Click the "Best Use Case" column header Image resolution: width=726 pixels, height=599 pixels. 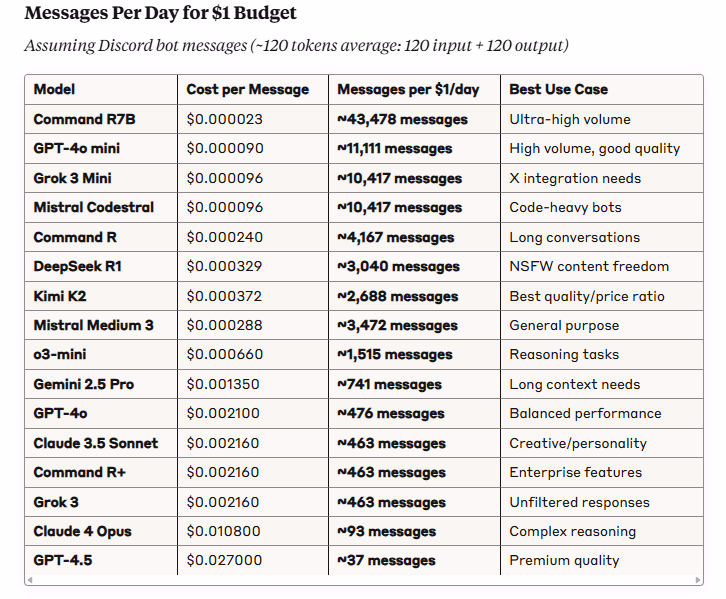coord(558,89)
